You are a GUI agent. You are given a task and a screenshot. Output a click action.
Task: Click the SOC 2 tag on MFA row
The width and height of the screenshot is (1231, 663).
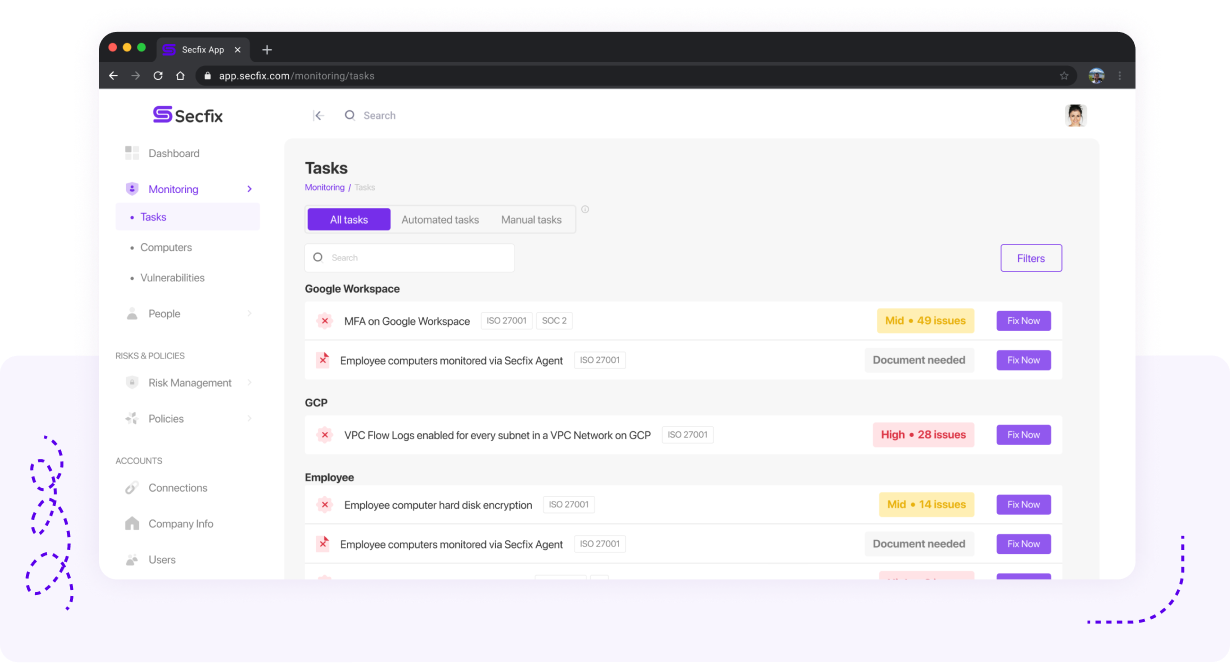[554, 321]
